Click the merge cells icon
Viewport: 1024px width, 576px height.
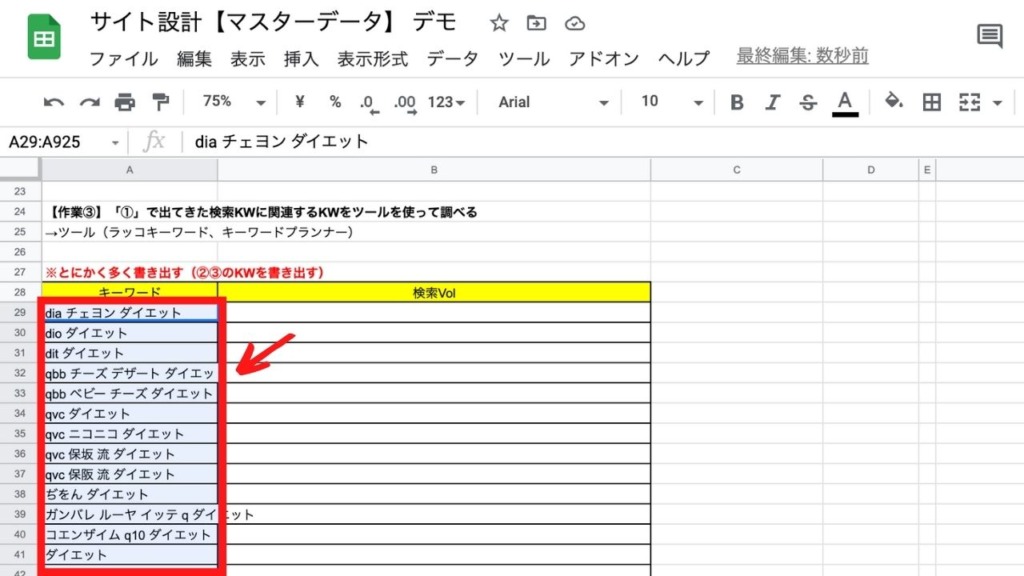pos(970,103)
